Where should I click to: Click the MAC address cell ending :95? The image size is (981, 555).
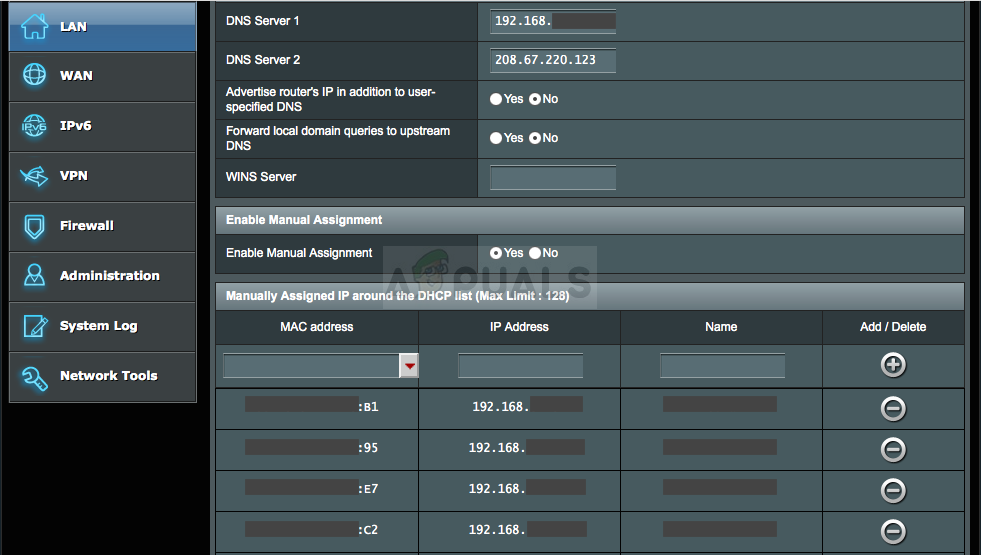317,450
